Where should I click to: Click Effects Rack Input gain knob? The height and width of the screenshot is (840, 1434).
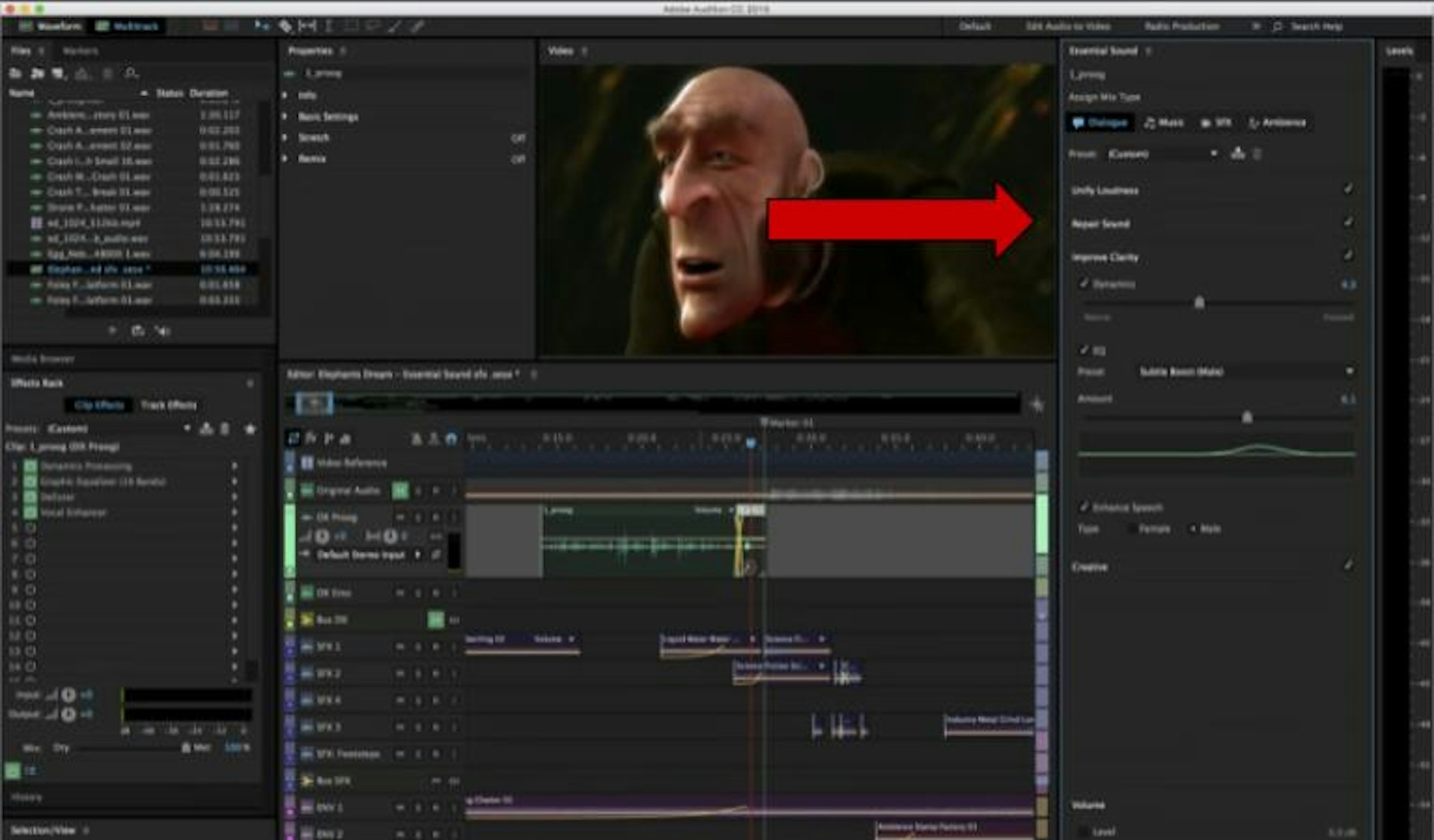click(x=68, y=695)
